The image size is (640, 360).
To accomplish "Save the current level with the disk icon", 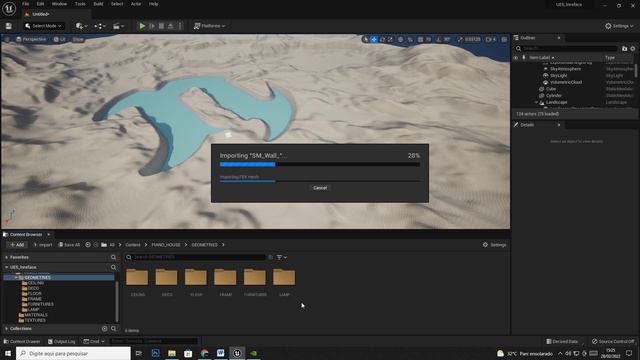I will 9,26.
